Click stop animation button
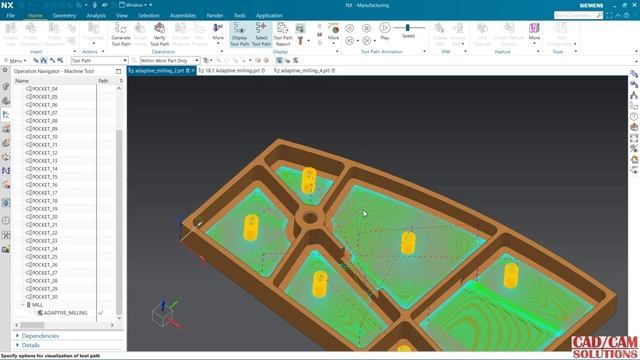Viewport: 640px width, 360px height. [367, 28]
